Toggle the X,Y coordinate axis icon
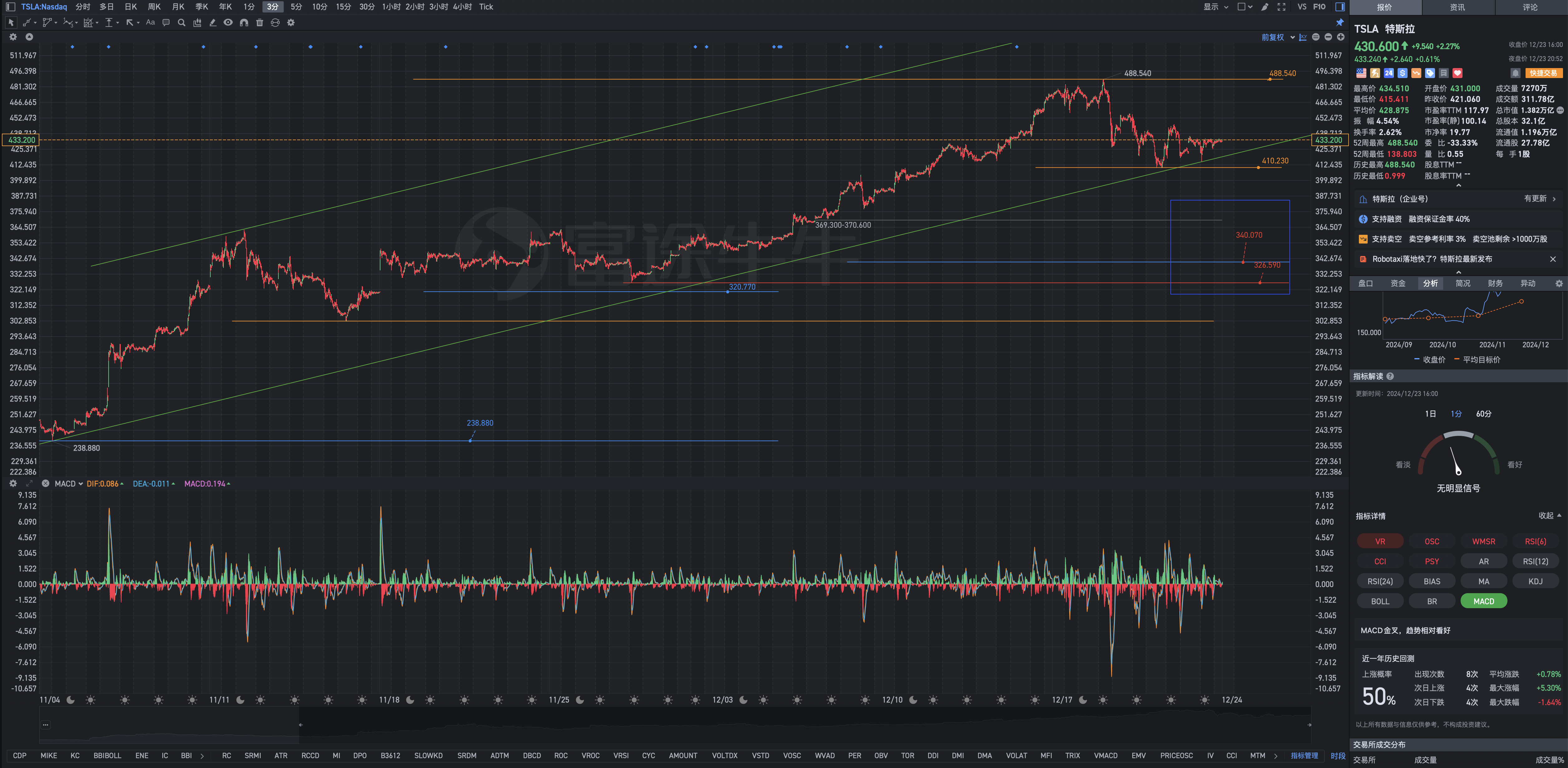 tap(1303, 37)
